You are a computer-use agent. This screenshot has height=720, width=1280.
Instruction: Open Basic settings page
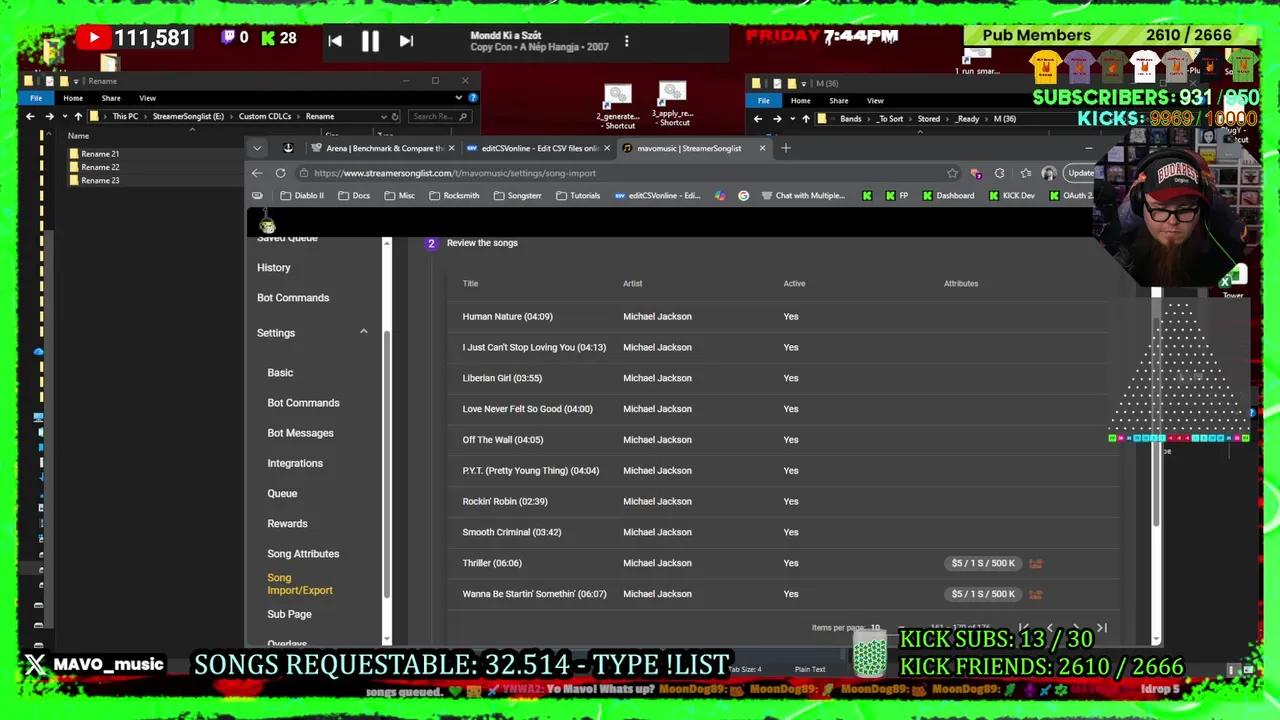click(x=280, y=372)
